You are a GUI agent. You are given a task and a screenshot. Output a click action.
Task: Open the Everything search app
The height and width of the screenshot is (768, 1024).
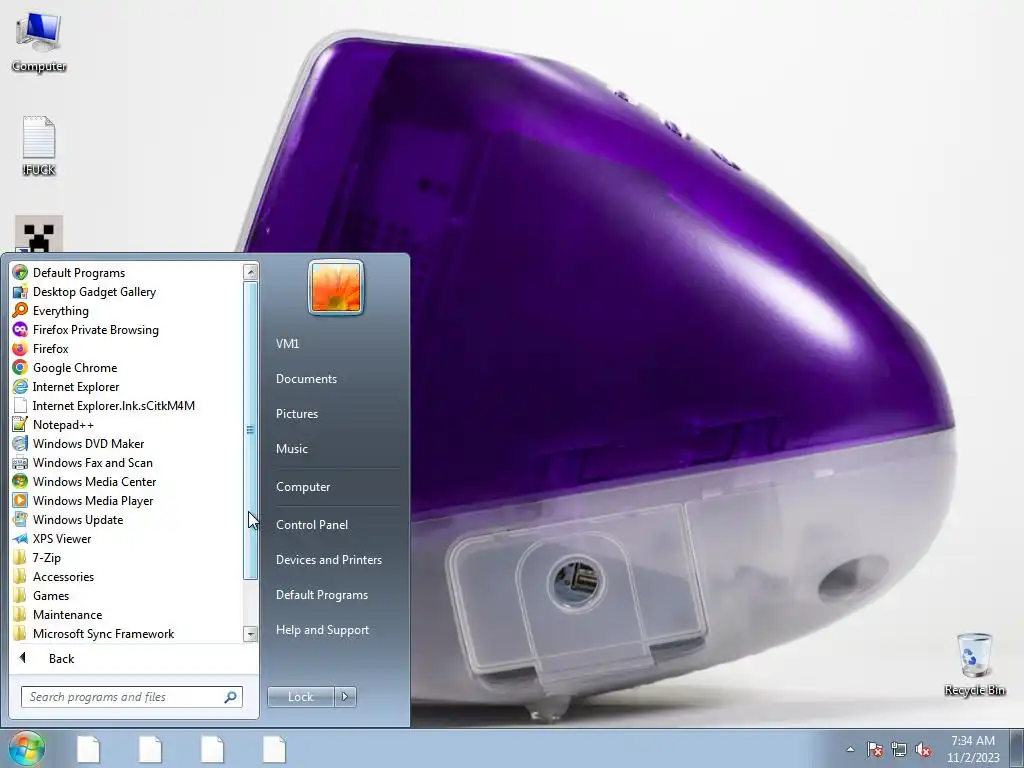click(61, 311)
